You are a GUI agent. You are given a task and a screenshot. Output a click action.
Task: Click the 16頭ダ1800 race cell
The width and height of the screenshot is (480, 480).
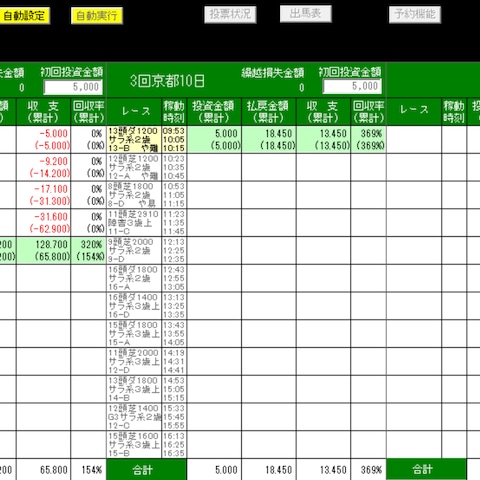click(134, 278)
